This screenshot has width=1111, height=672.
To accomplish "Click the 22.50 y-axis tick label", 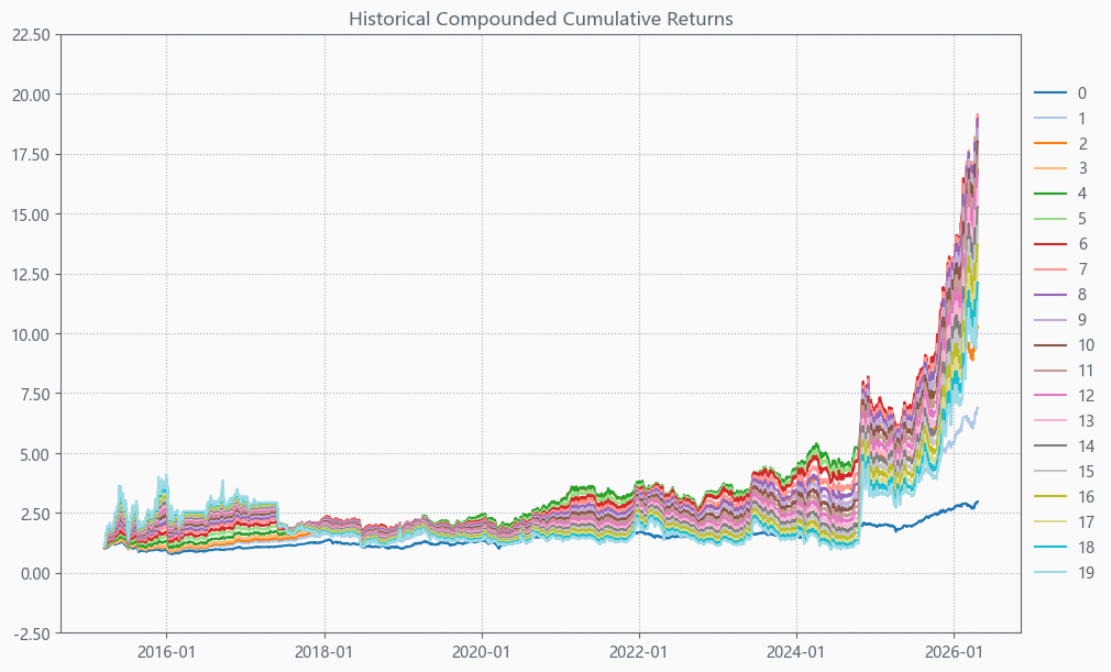I will 31,35.
